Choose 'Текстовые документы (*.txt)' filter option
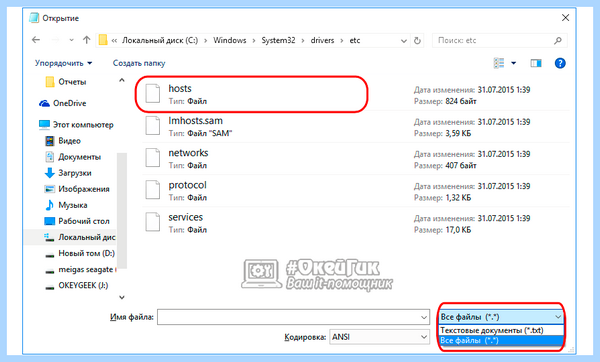 click(x=501, y=330)
